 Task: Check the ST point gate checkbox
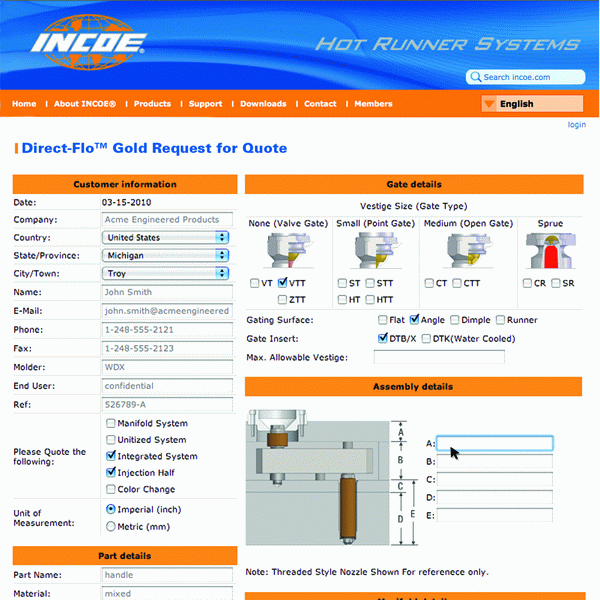click(342, 283)
